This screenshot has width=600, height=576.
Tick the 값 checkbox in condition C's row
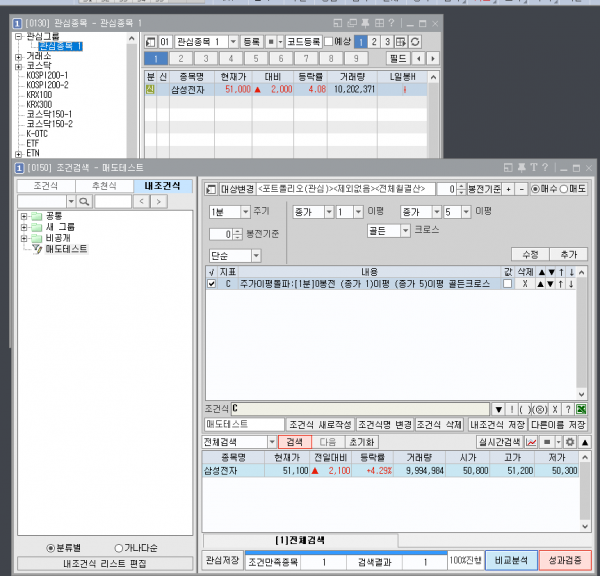tap(507, 284)
